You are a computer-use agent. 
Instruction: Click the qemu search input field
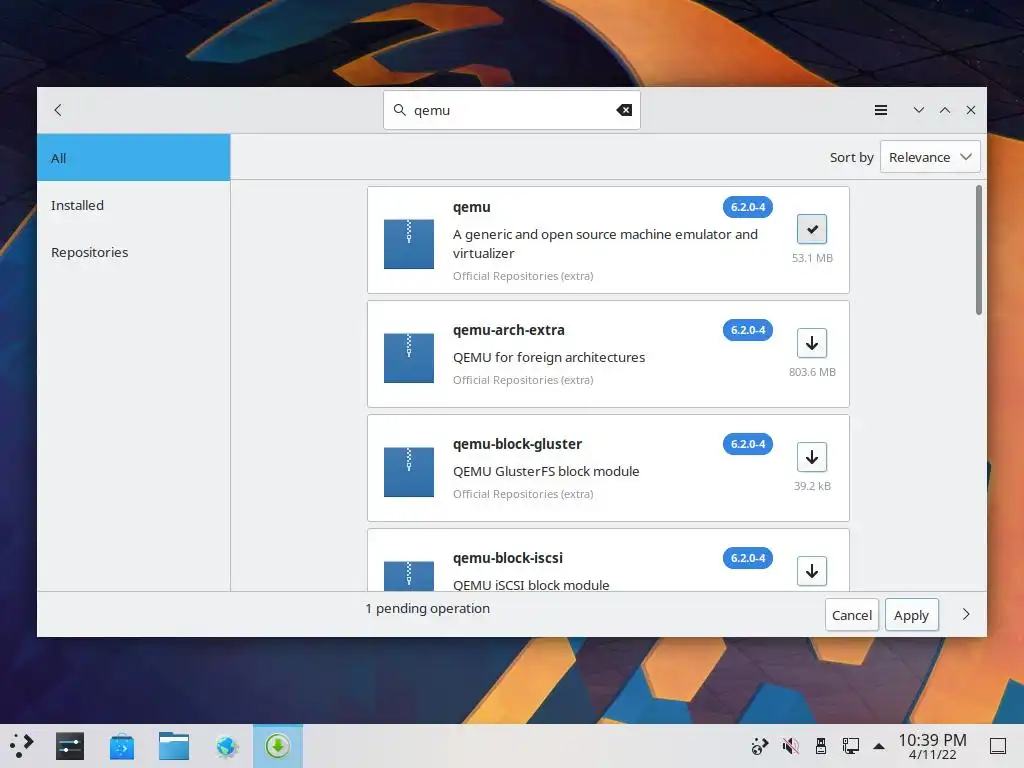click(x=511, y=110)
